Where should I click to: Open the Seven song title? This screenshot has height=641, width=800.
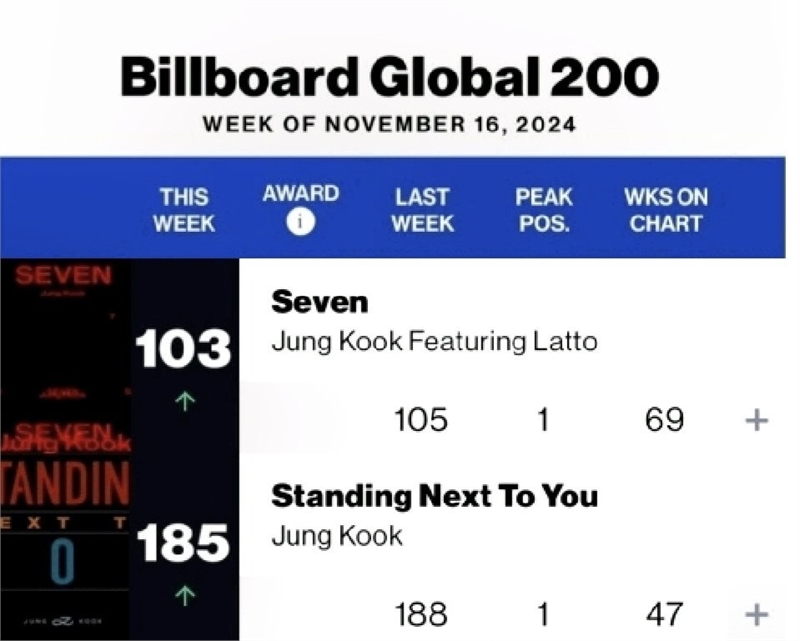pyautogui.click(x=319, y=302)
